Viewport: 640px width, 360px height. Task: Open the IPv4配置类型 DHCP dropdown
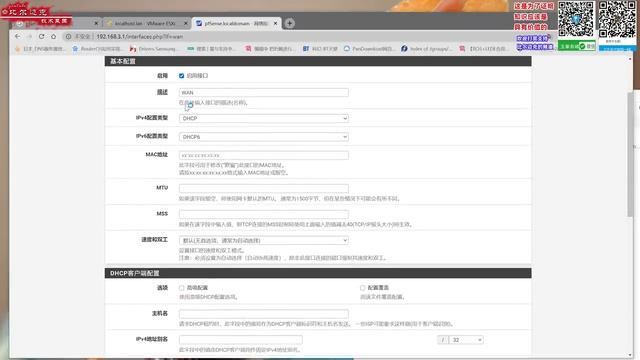point(264,118)
